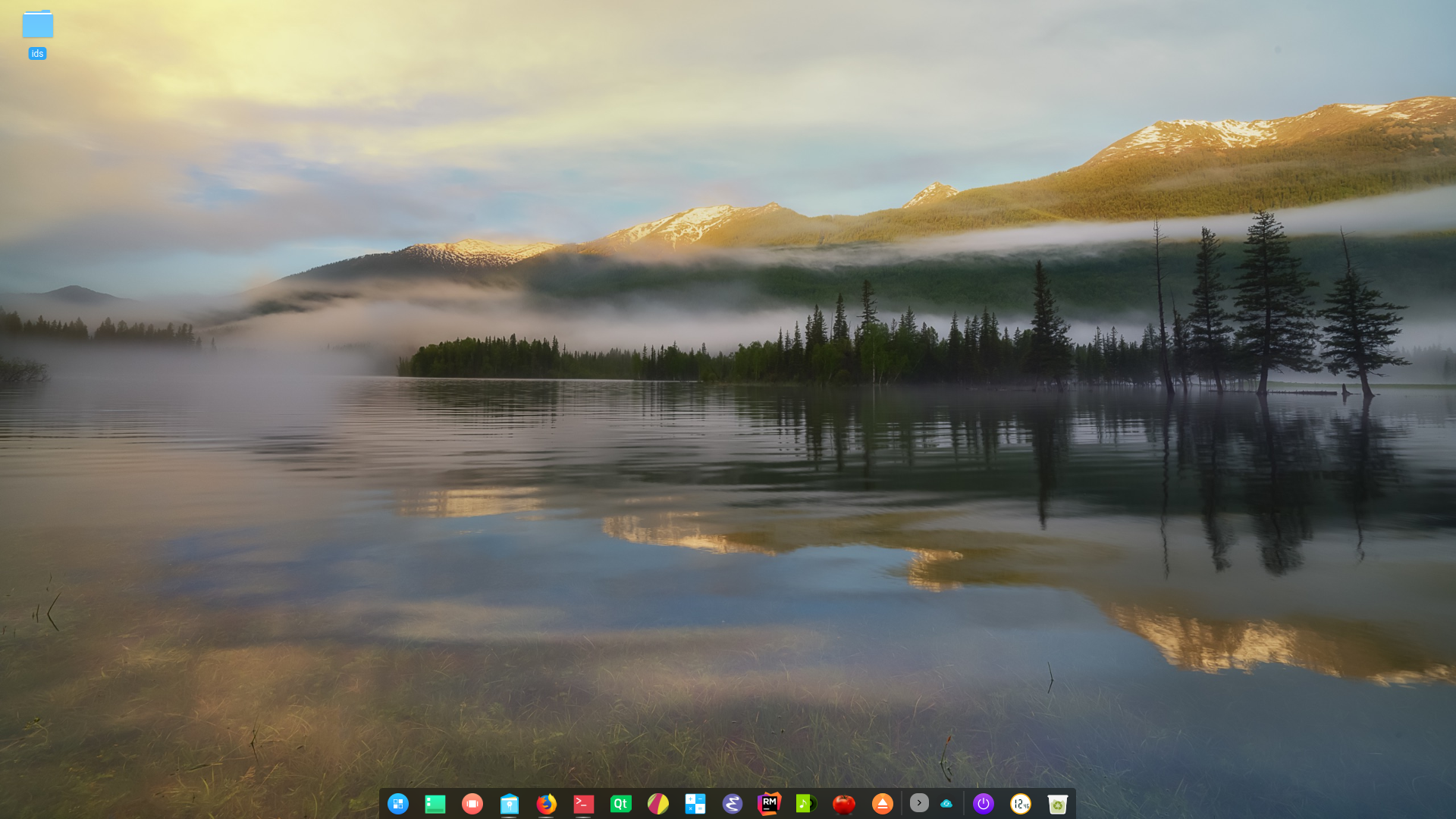This screenshot has width=1456, height=819.
Task: Open the Multitasking View
Action: point(472,804)
